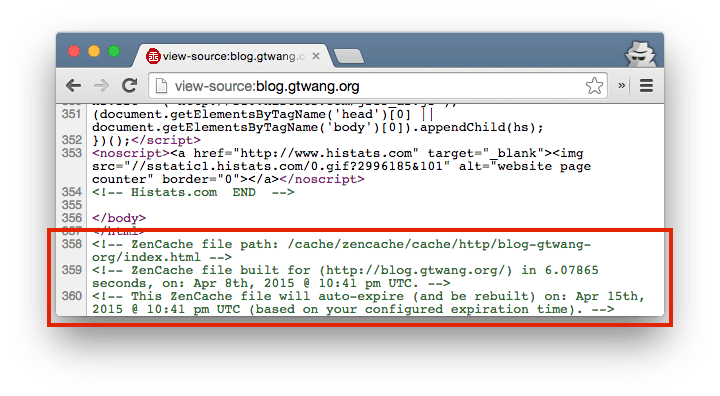The image size is (720, 396).
Task: Click the tab favicon icon
Action: [x=153, y=57]
